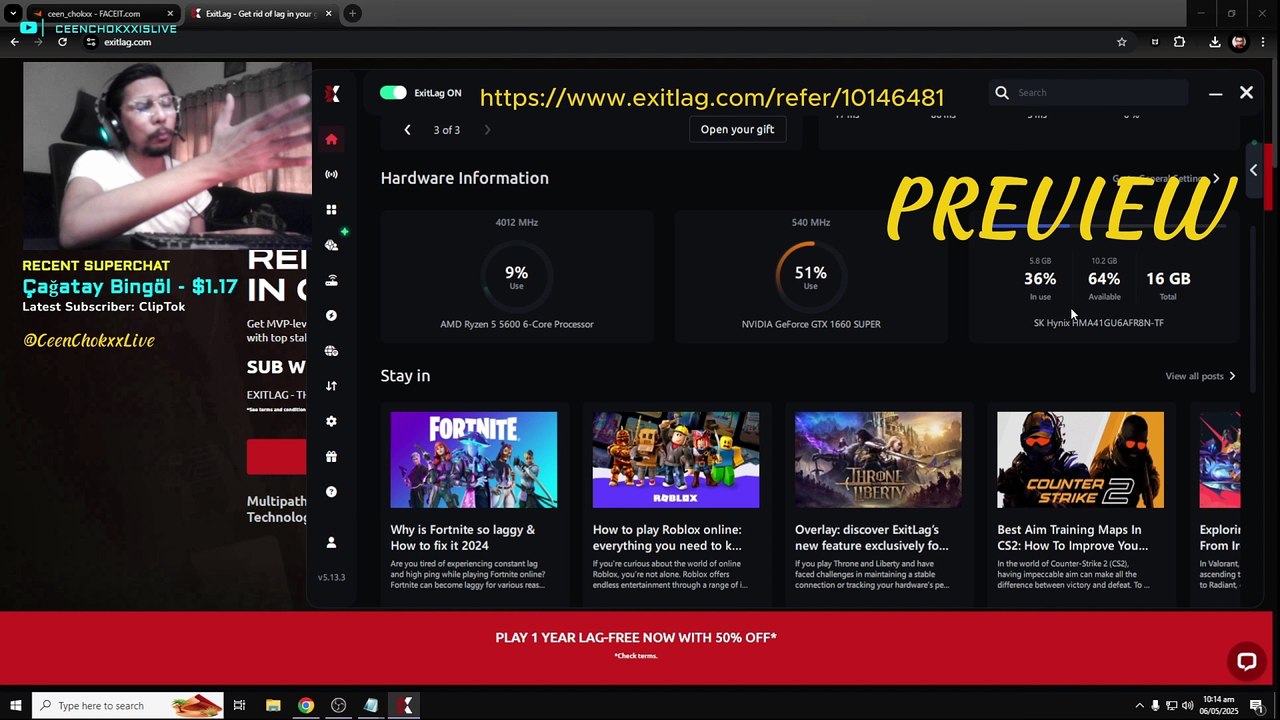Click the NVIDIA GeForce GTX 1660 SUPER gauge
Viewport: 1280px width, 720px height.
pyautogui.click(x=811, y=277)
